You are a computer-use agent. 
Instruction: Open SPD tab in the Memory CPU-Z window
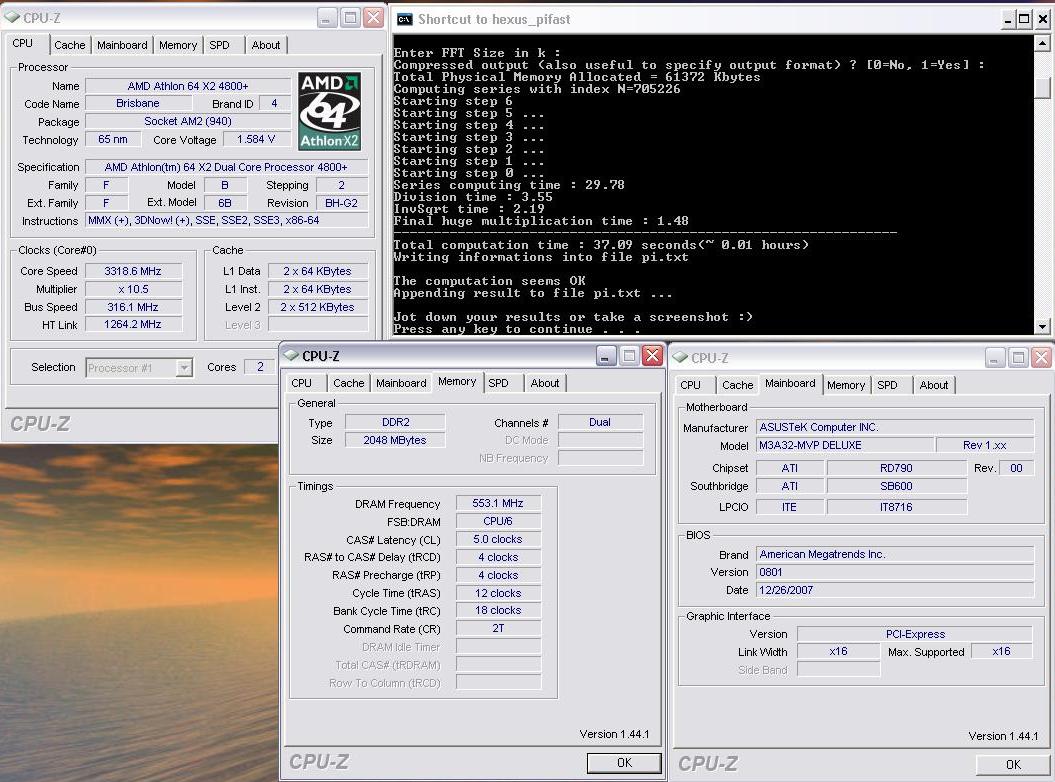point(499,383)
